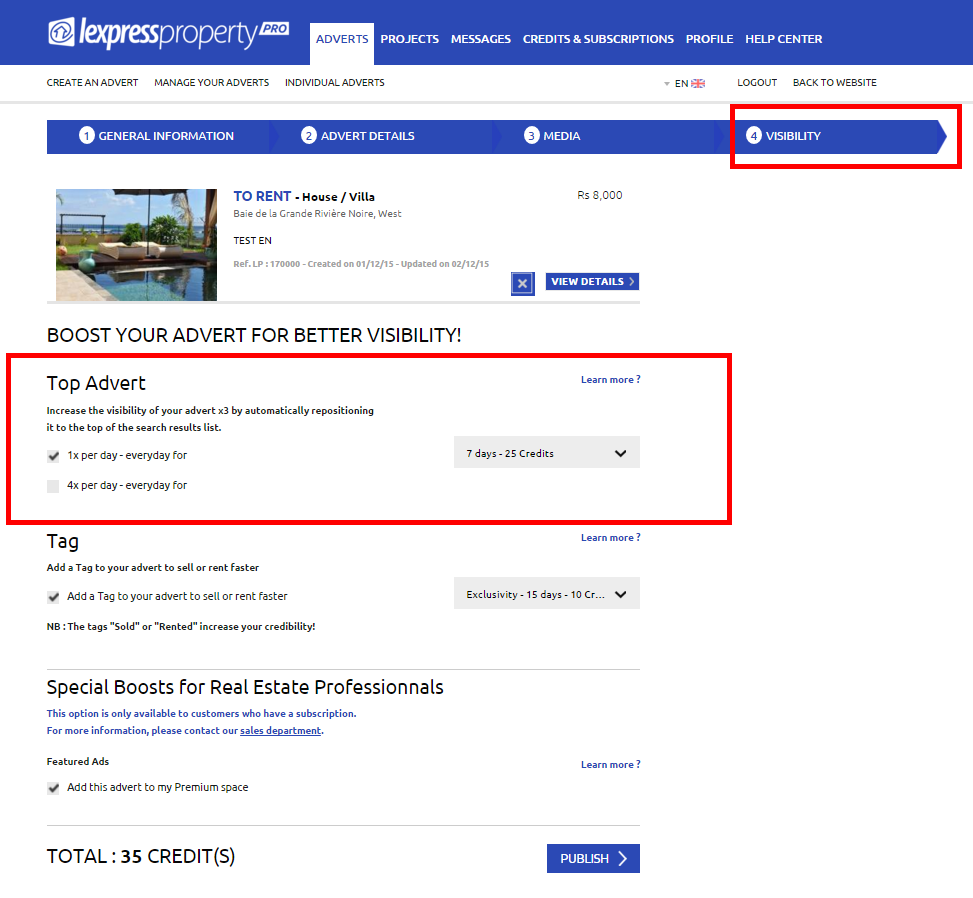Toggle the 1x per day checkbox
Screen dimensions: 973x898
pyautogui.click(x=53, y=456)
